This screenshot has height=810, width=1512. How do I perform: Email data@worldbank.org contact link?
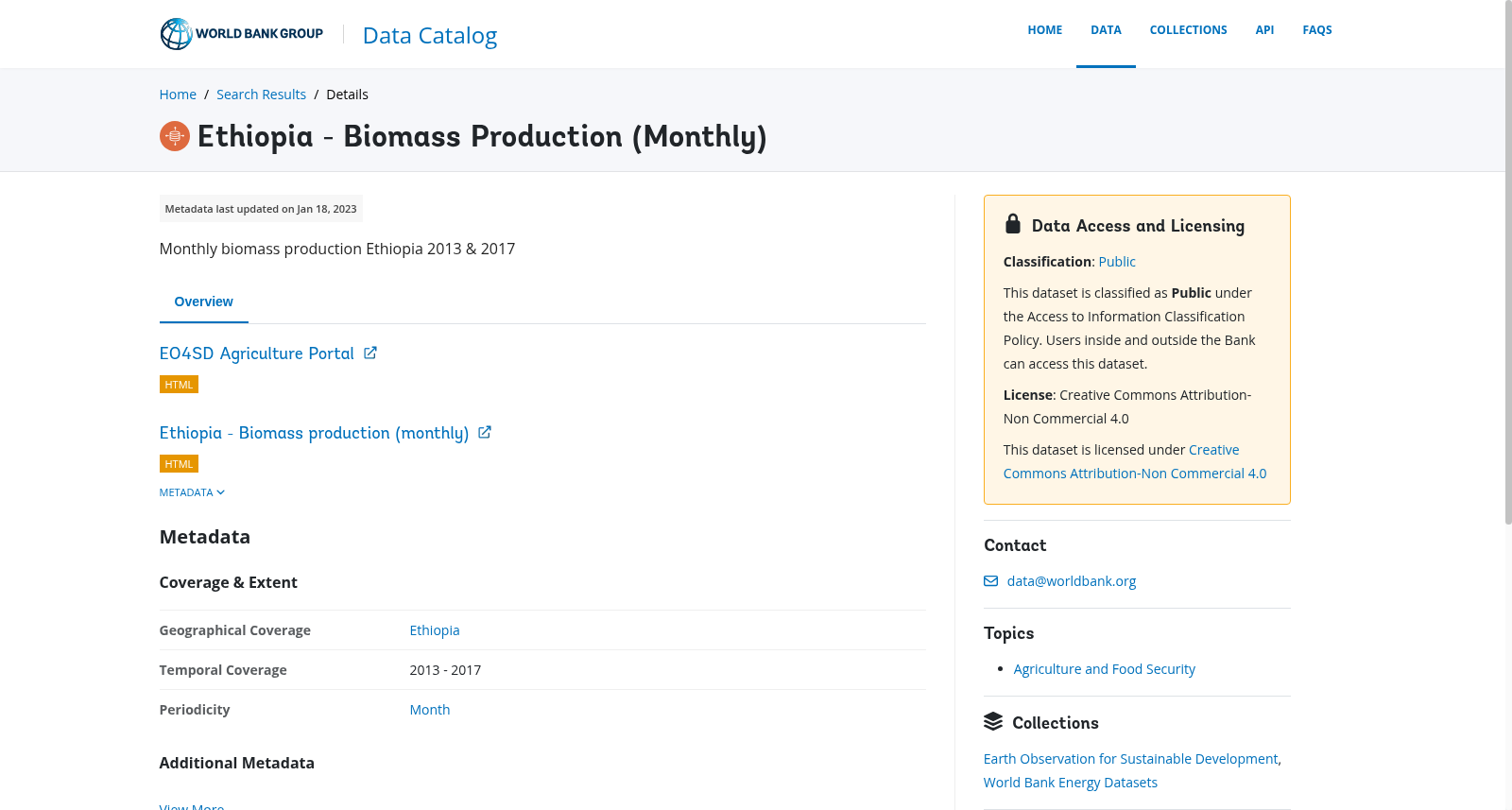pos(1072,581)
